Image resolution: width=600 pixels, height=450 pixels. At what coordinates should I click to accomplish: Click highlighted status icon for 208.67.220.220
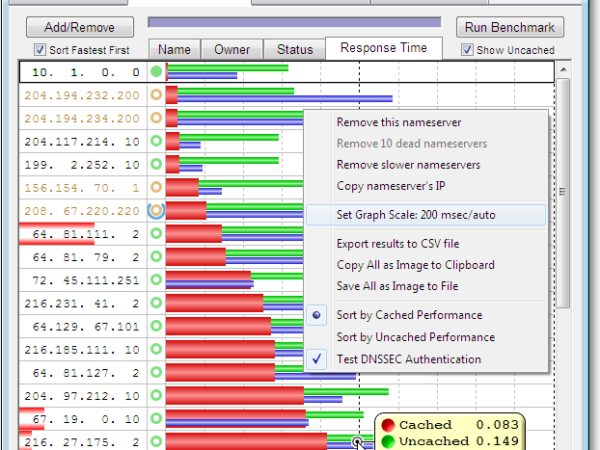pyautogui.click(x=156, y=210)
